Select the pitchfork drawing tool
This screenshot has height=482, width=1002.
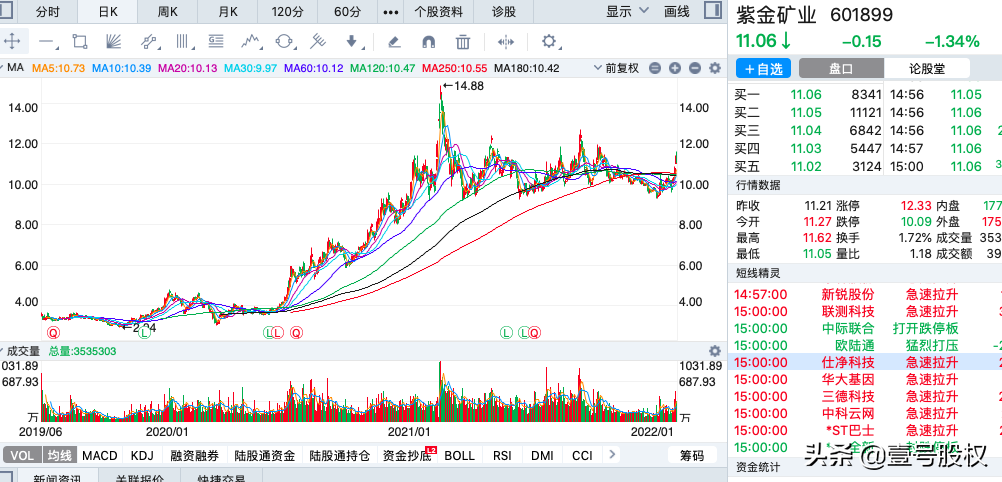click(318, 42)
